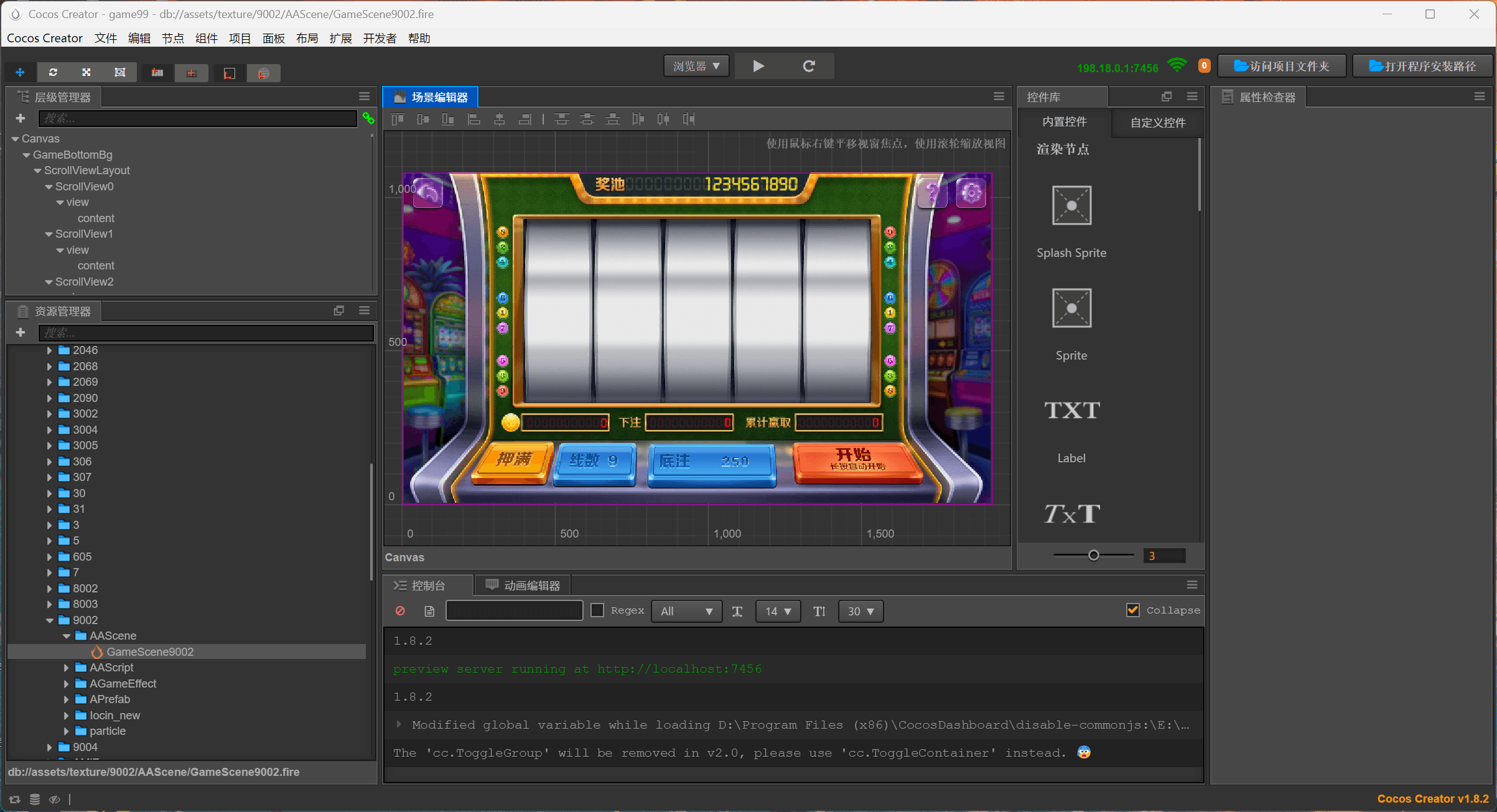Click the Label TXT widget icon
Image resolution: width=1497 pixels, height=812 pixels.
coord(1071,411)
